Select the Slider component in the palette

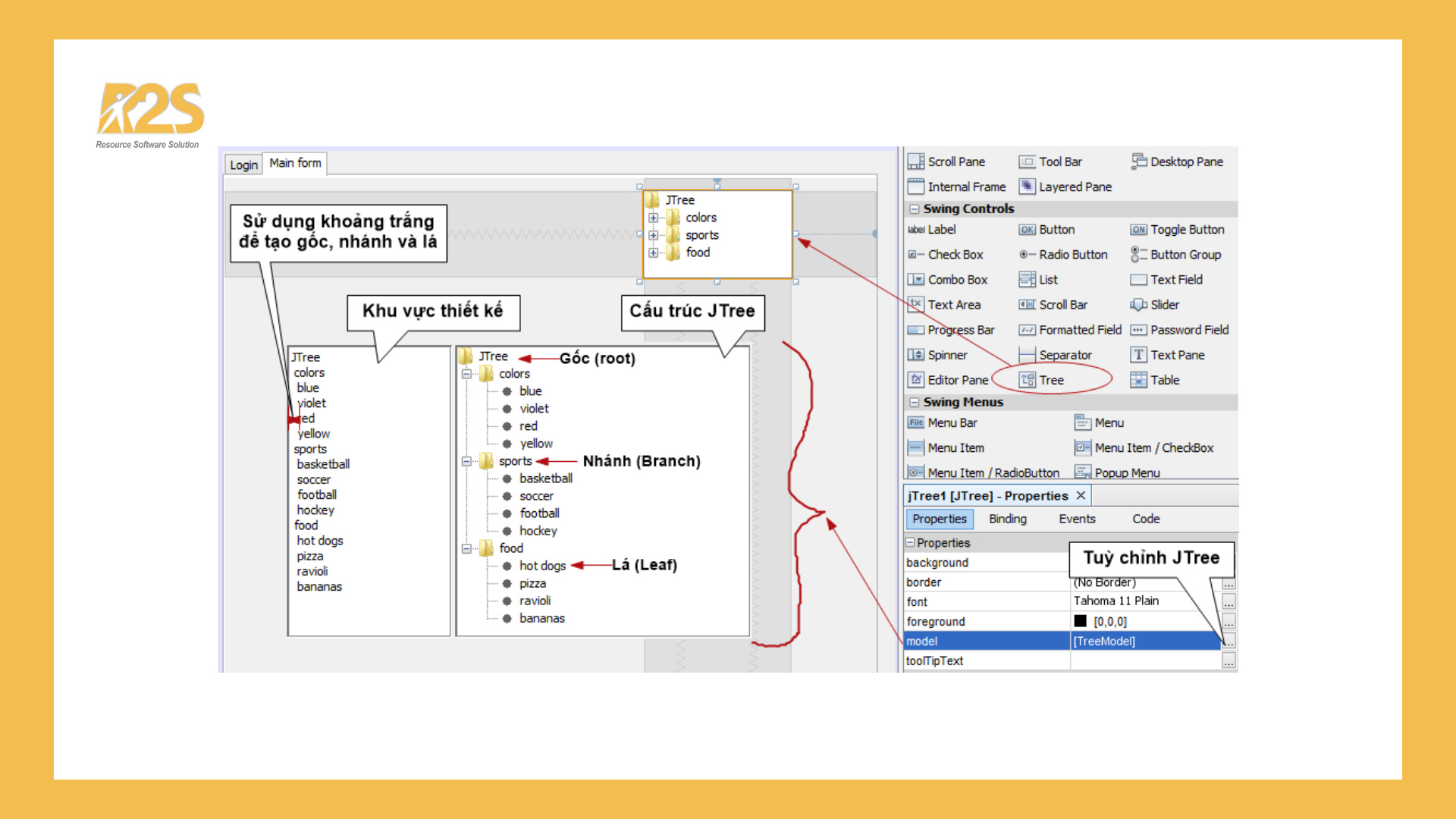pyautogui.click(x=1164, y=305)
